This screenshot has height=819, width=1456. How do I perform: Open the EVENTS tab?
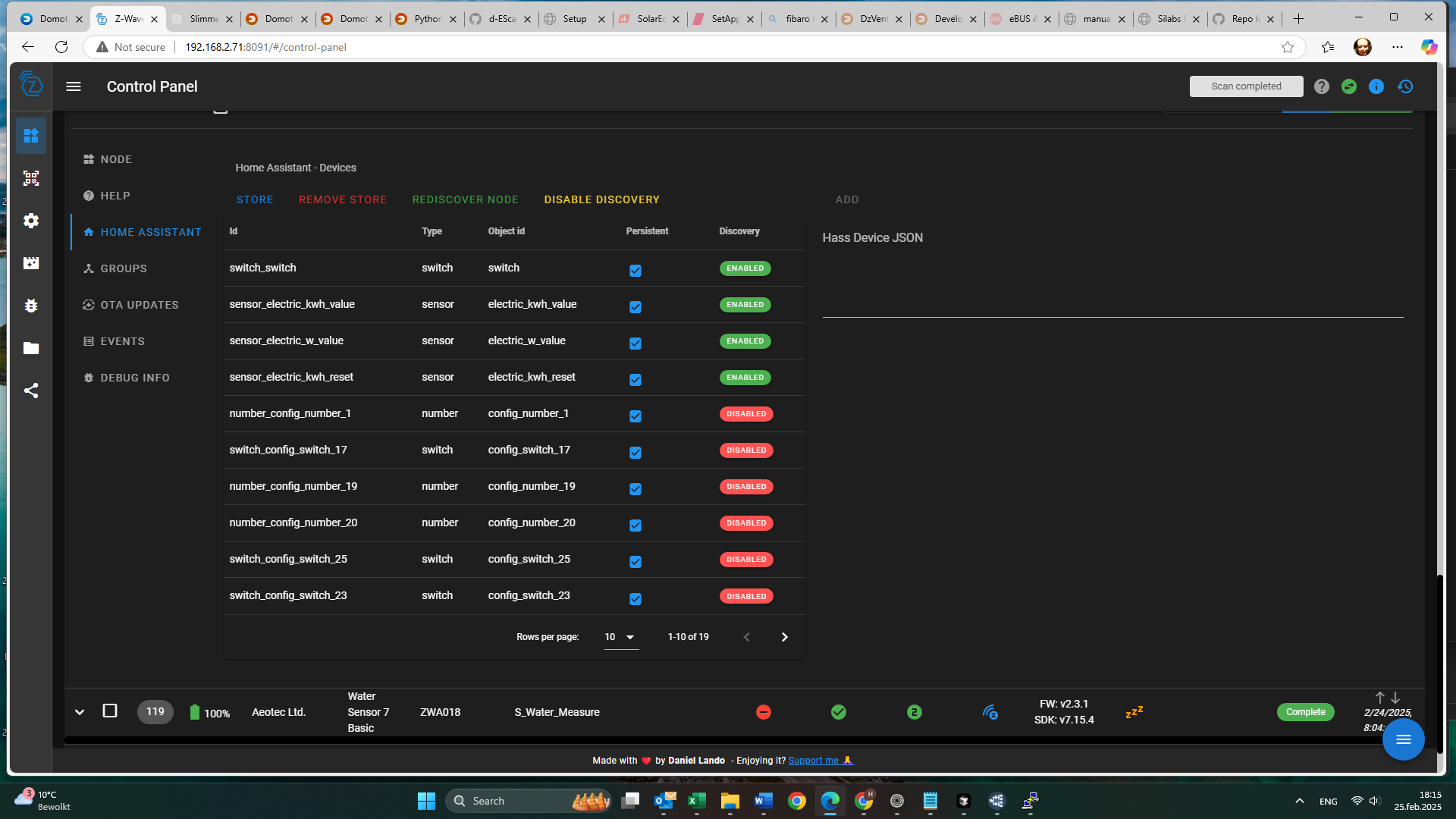point(114,341)
